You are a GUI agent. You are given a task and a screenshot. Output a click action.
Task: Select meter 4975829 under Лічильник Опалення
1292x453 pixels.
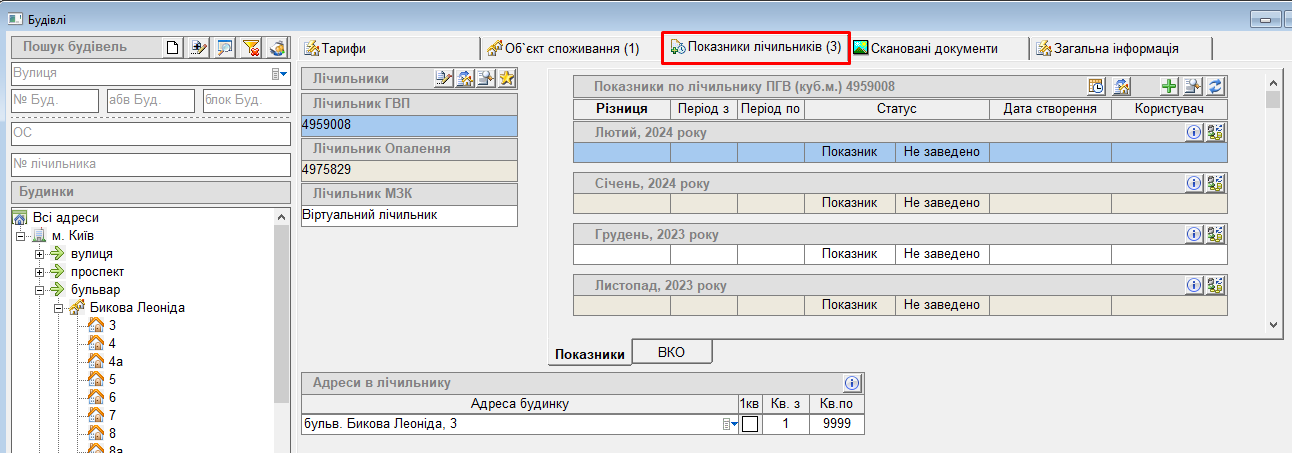tap(409, 170)
